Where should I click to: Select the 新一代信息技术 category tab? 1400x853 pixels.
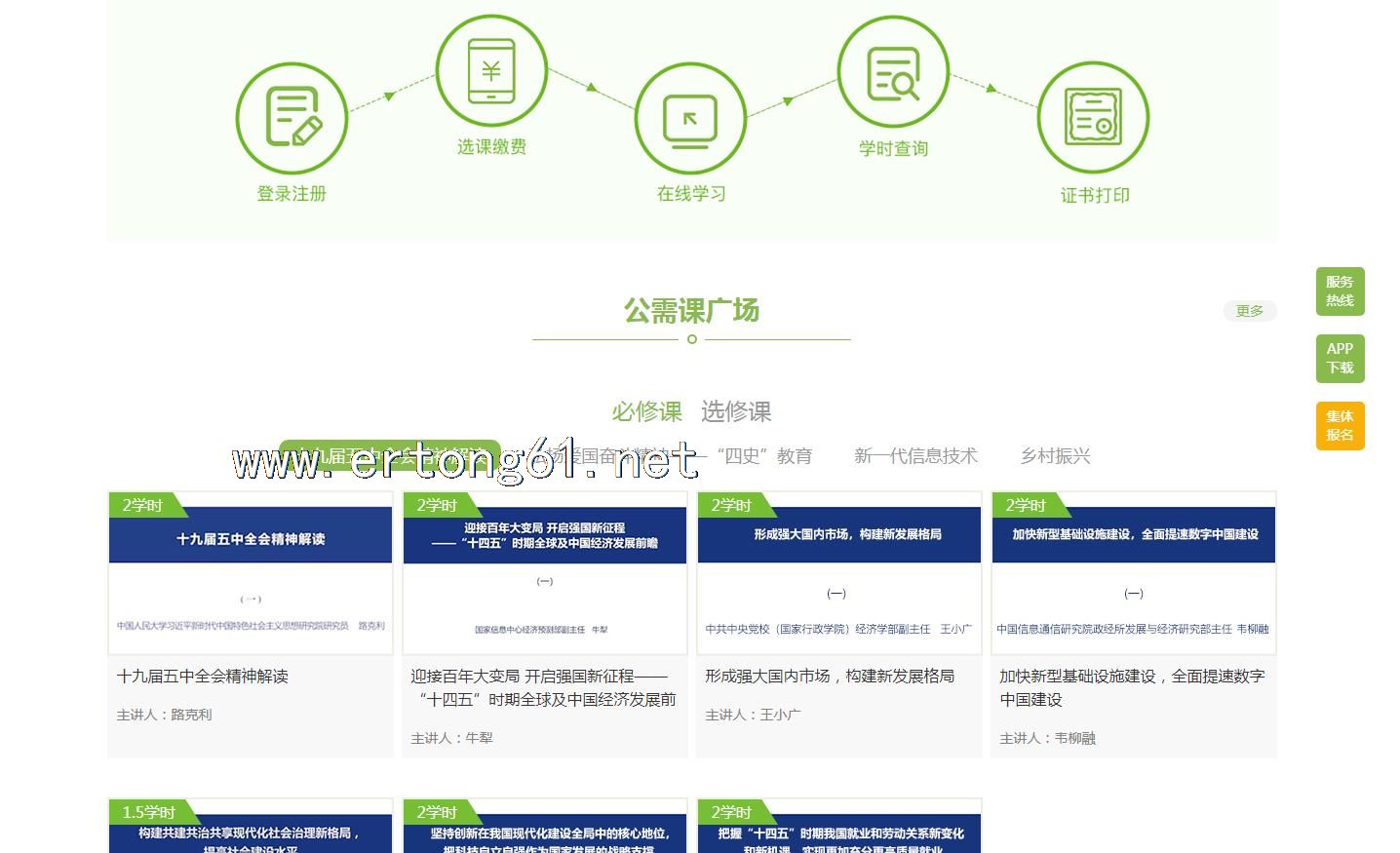coord(915,456)
